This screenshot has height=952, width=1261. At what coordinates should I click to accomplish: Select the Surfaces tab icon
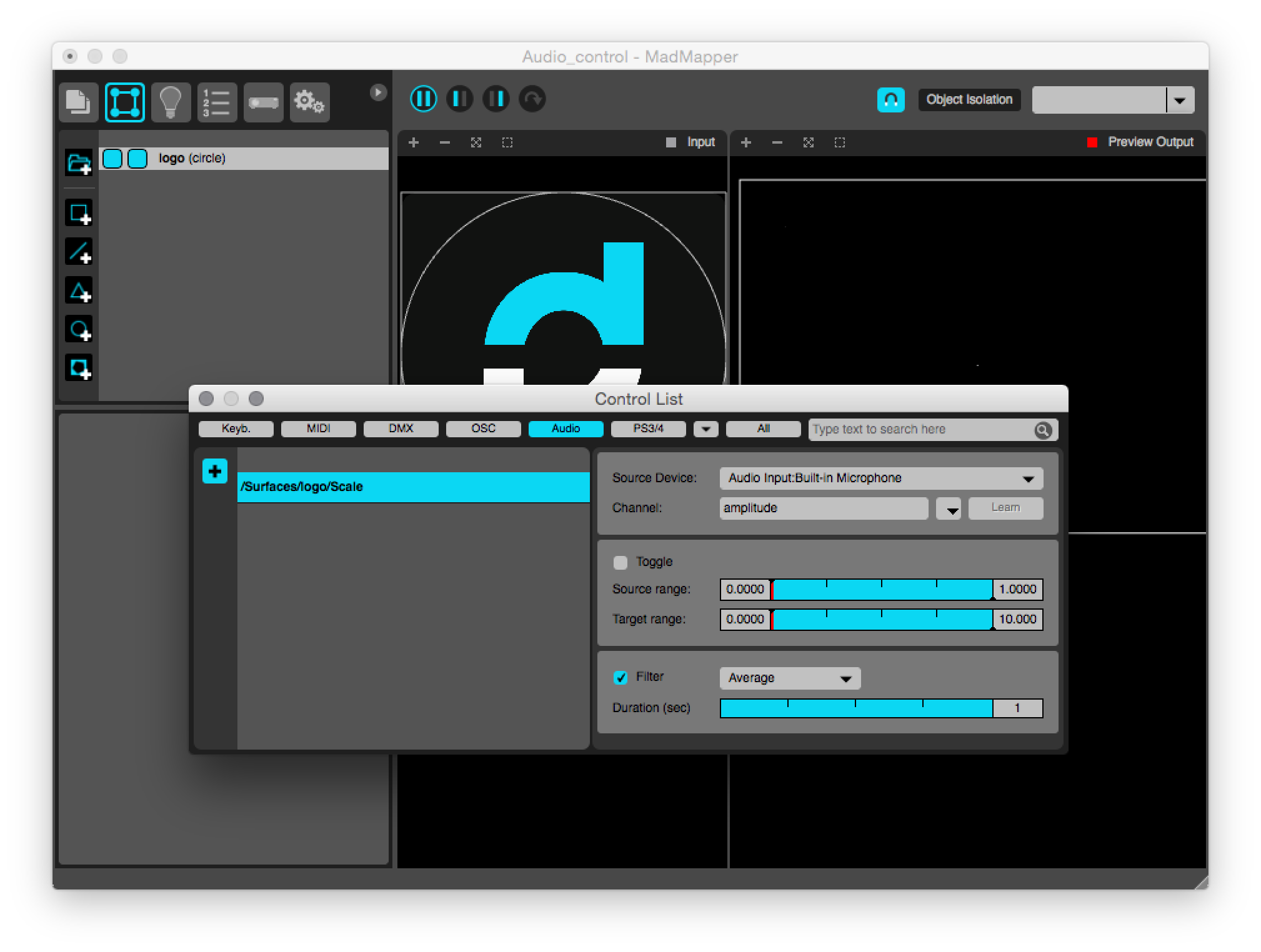pos(125,102)
